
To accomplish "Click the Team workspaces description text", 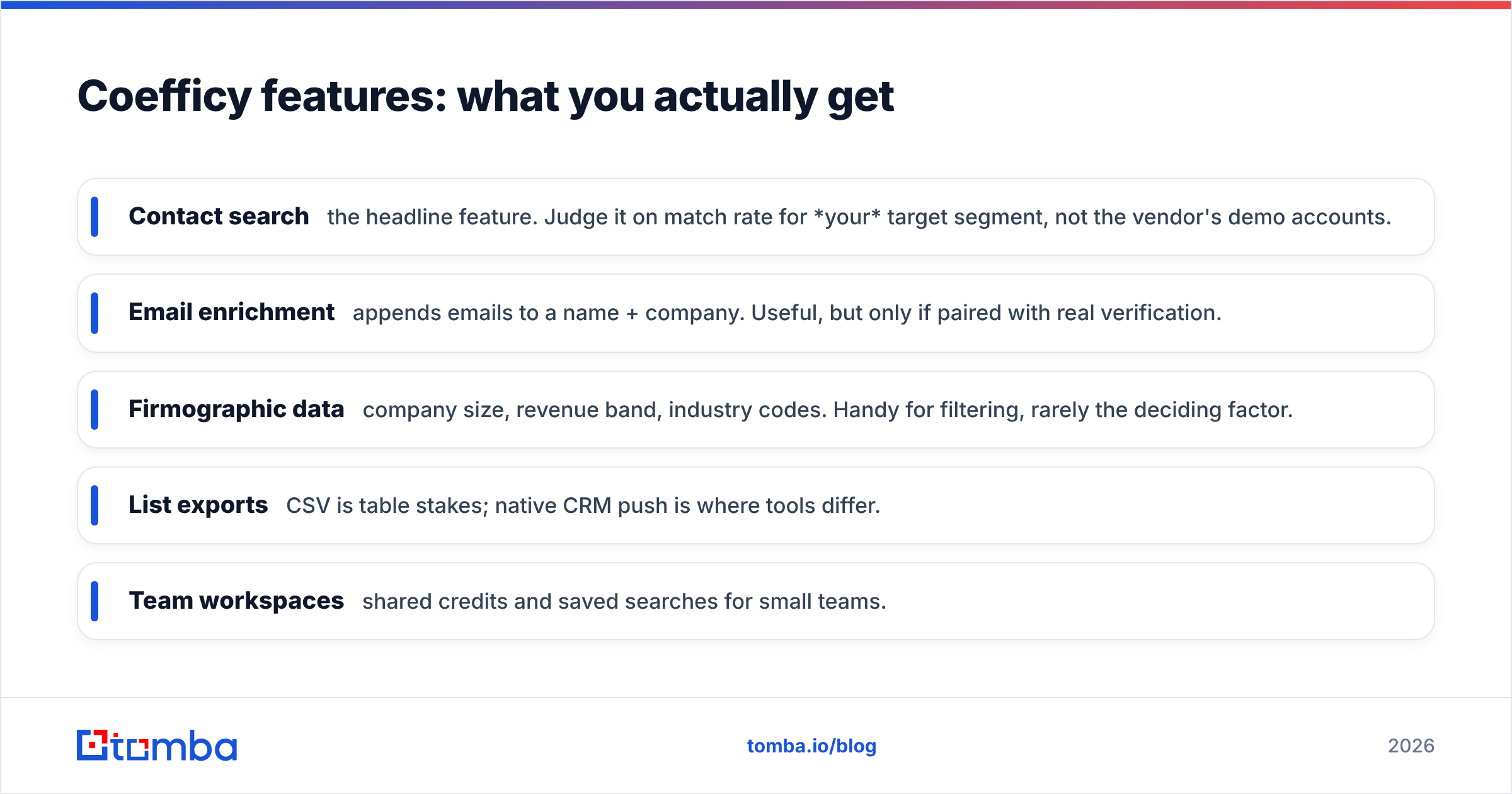I will click(x=624, y=601).
